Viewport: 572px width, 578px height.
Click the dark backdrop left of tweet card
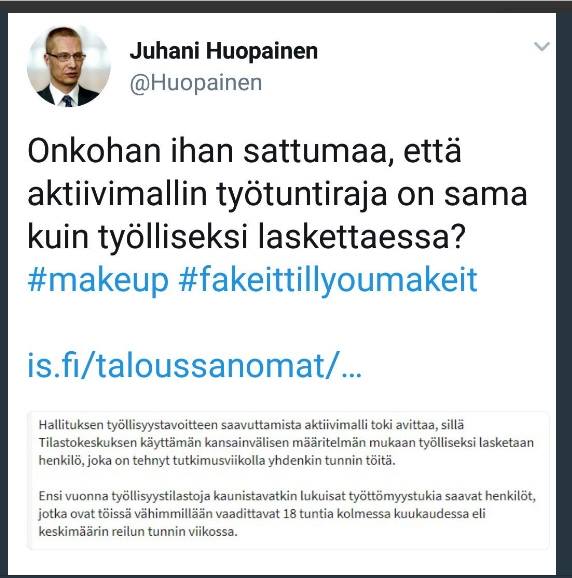click(4, 295)
